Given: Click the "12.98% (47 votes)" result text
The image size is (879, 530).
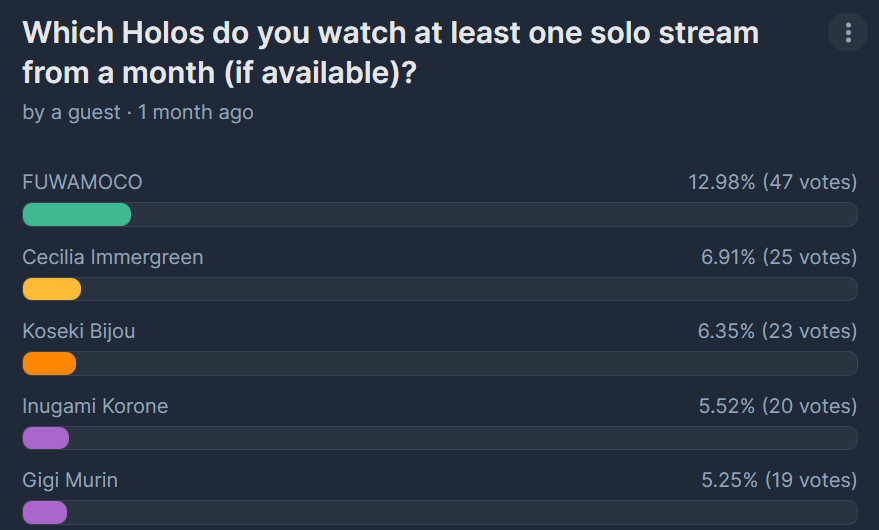Looking at the screenshot, I should click(772, 182).
